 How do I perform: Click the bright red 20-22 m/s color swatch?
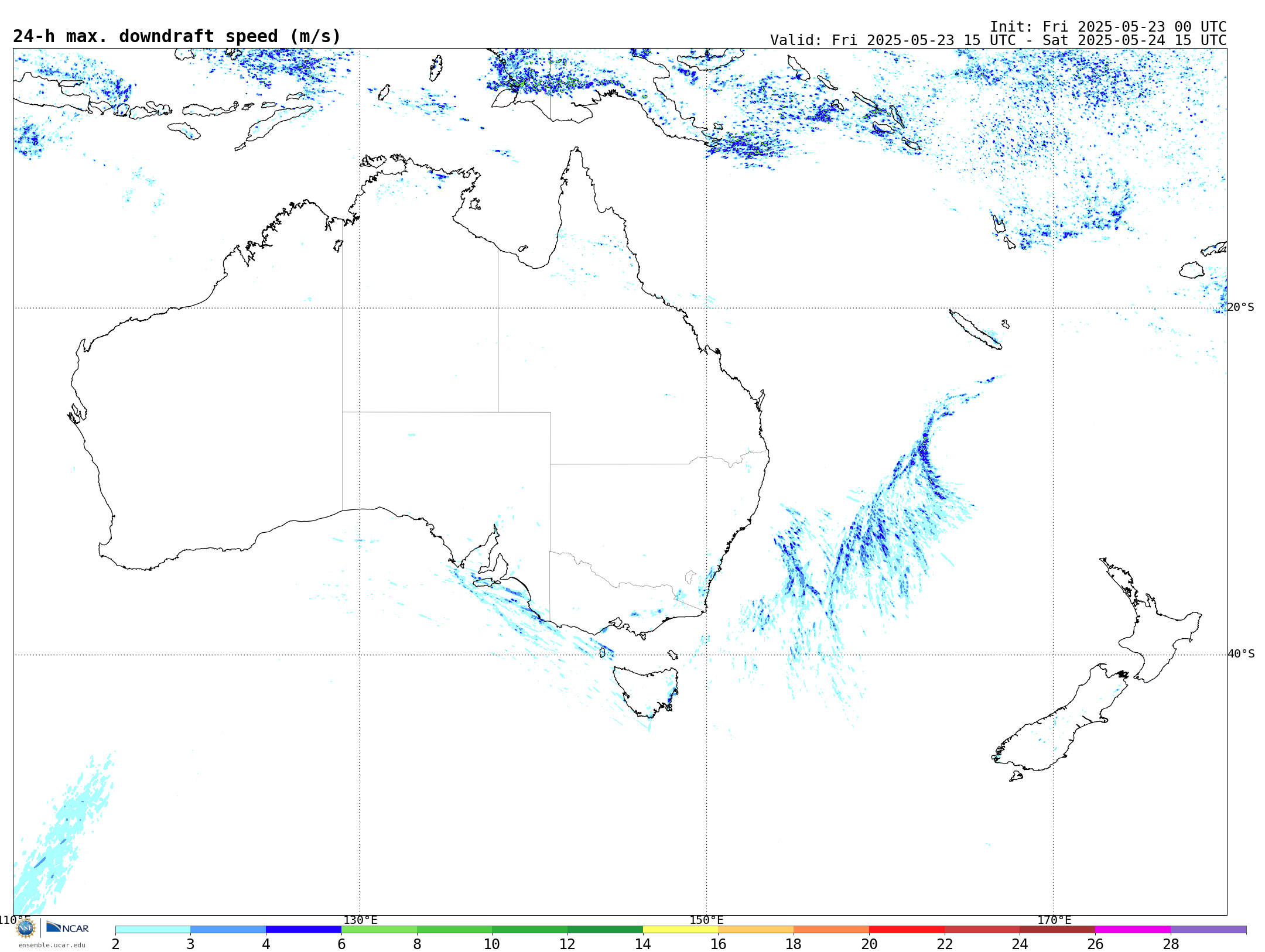pos(907,930)
